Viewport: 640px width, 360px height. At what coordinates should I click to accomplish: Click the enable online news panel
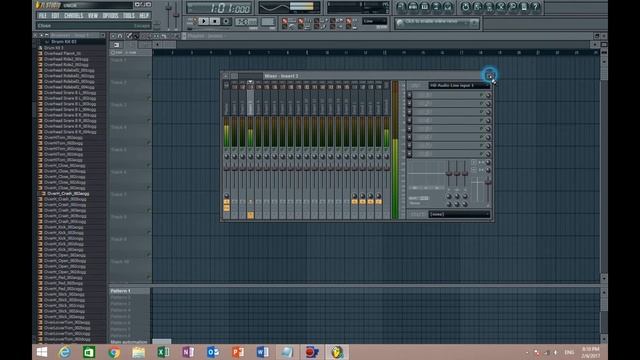tap(437, 23)
